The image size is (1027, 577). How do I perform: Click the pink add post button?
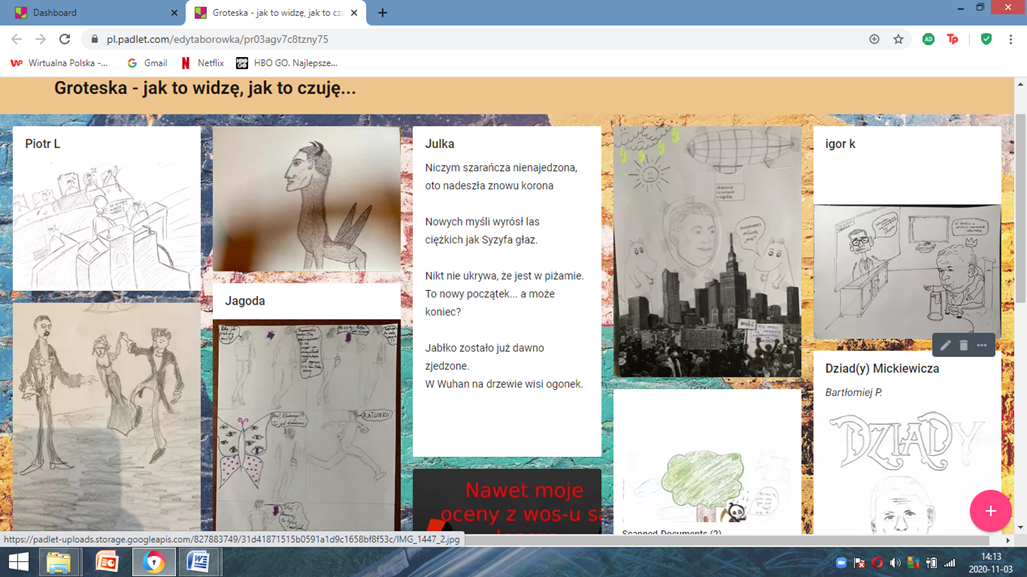tap(989, 511)
